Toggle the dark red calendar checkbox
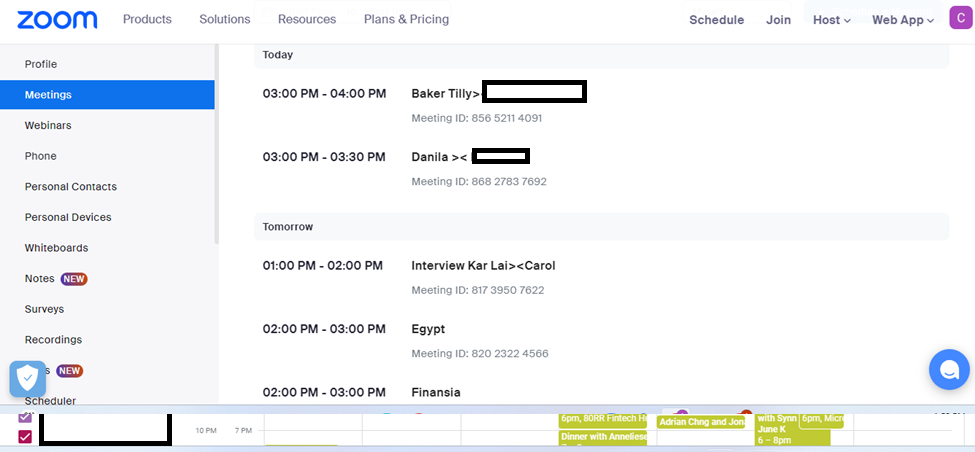Screen dimensions: 975x452 25,437
